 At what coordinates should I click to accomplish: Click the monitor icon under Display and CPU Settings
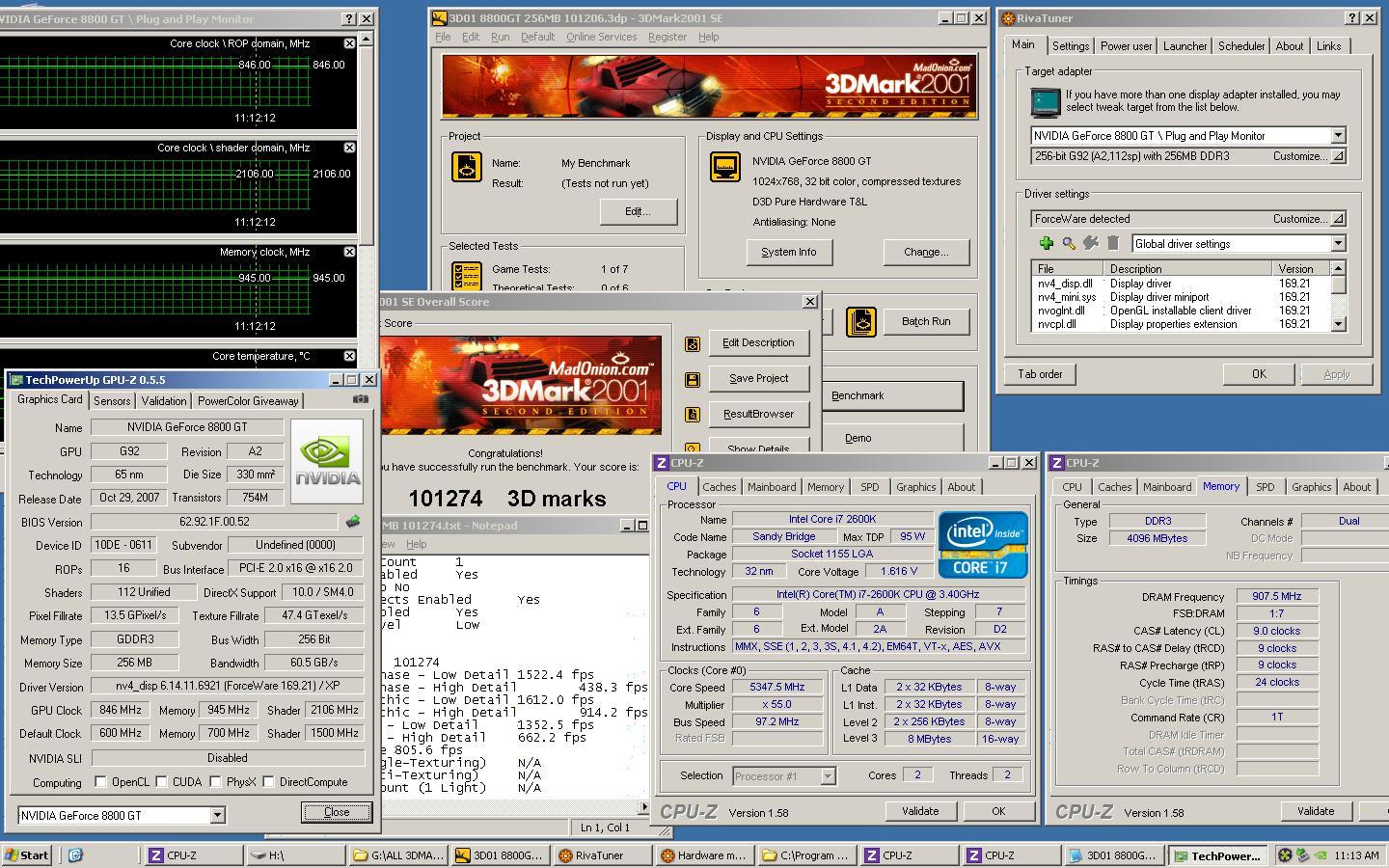pos(725,167)
